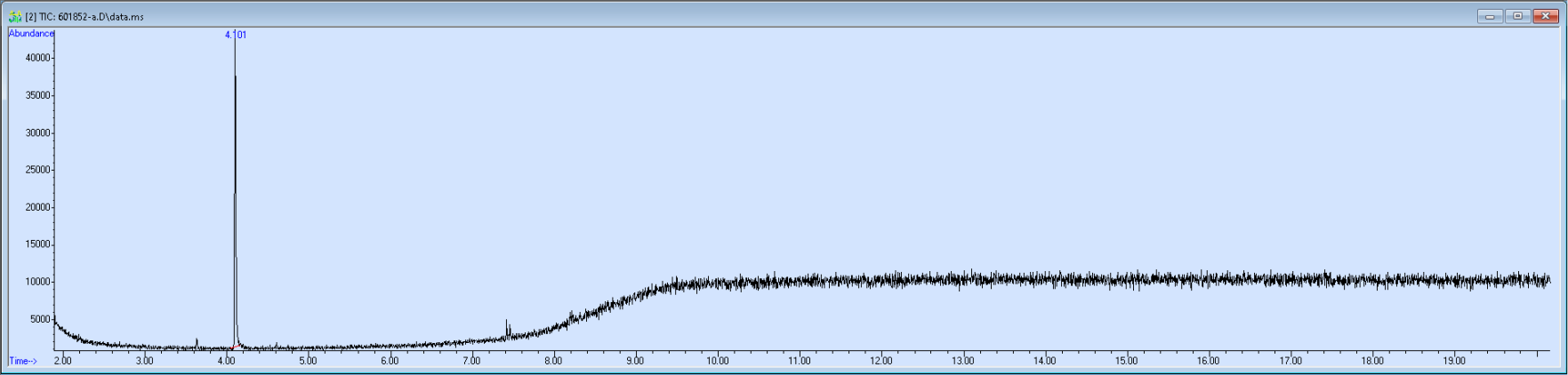Click the small peak near 7.4 minutes
This screenshot has height=375, width=1568.
(507, 330)
